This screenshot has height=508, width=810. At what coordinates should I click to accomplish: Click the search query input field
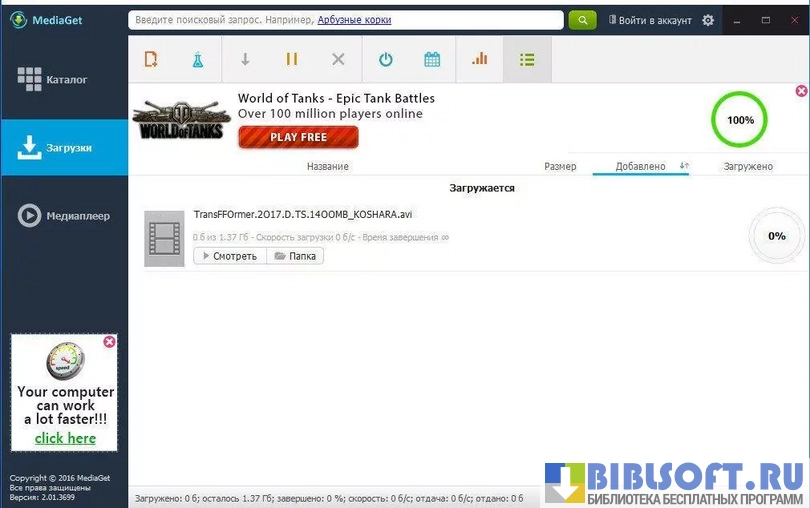click(345, 20)
